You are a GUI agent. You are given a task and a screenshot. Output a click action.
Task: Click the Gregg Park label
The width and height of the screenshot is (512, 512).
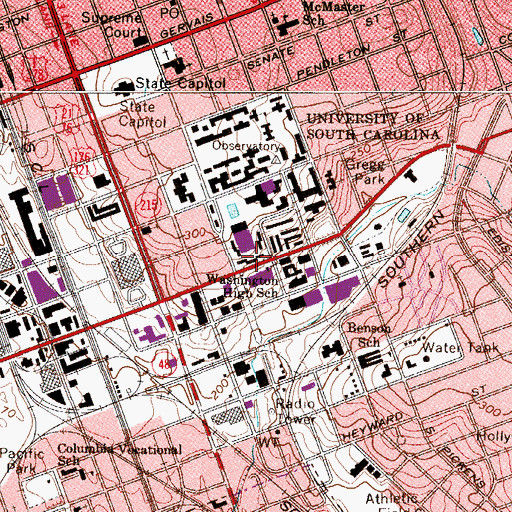point(366,172)
